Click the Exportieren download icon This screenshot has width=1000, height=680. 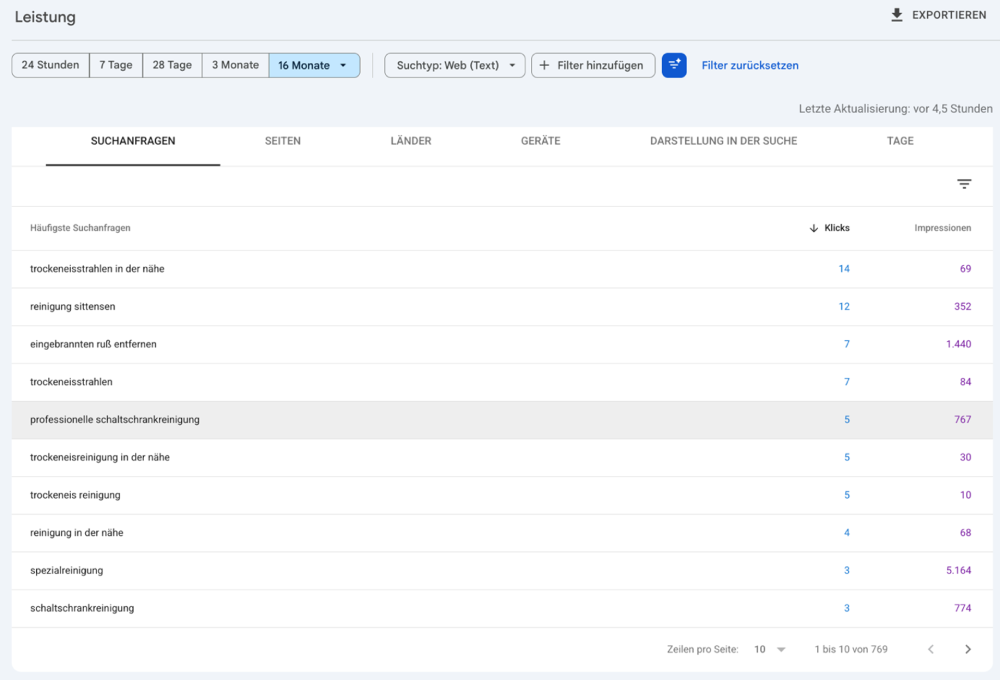(897, 15)
